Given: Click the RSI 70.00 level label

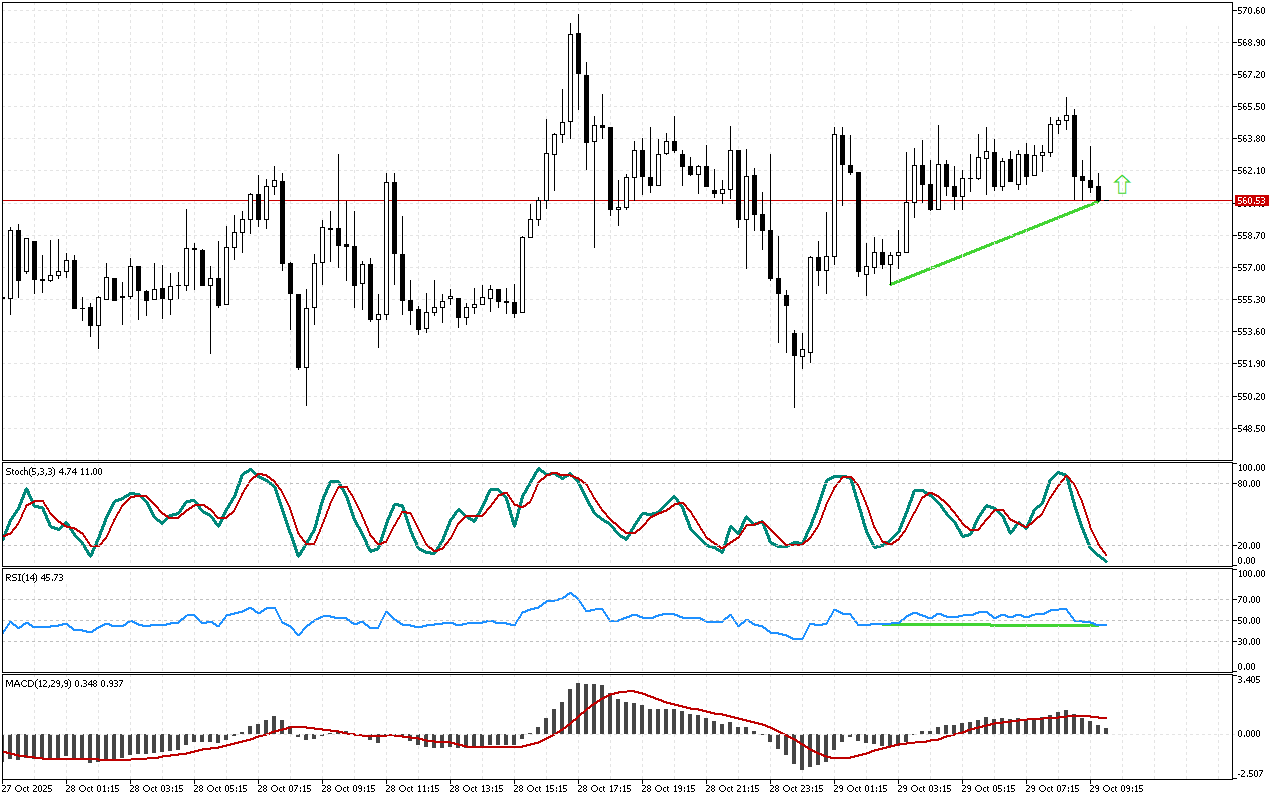Looking at the screenshot, I should point(1250,600).
